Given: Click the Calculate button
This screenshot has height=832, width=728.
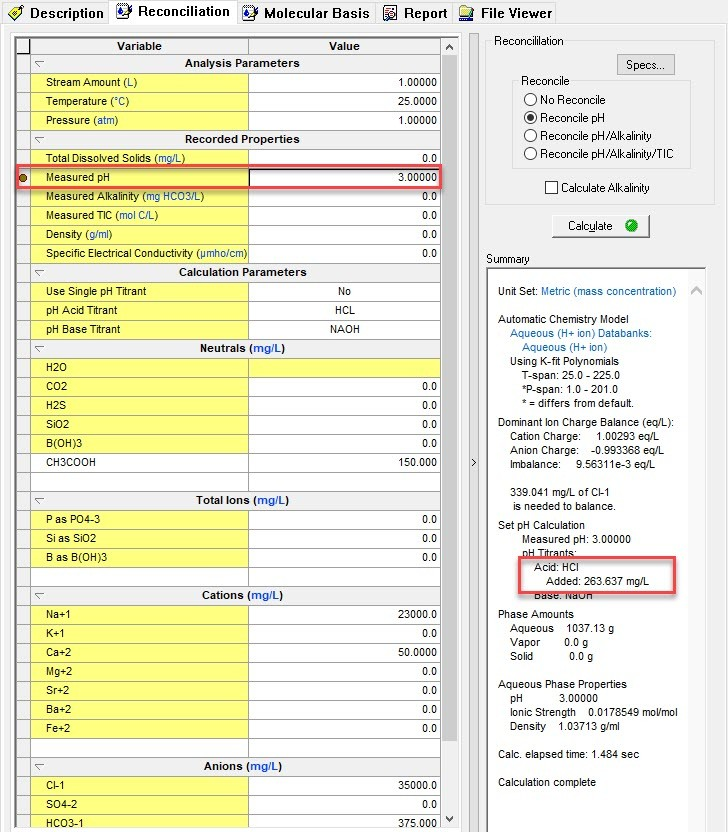Looking at the screenshot, I should [600, 226].
